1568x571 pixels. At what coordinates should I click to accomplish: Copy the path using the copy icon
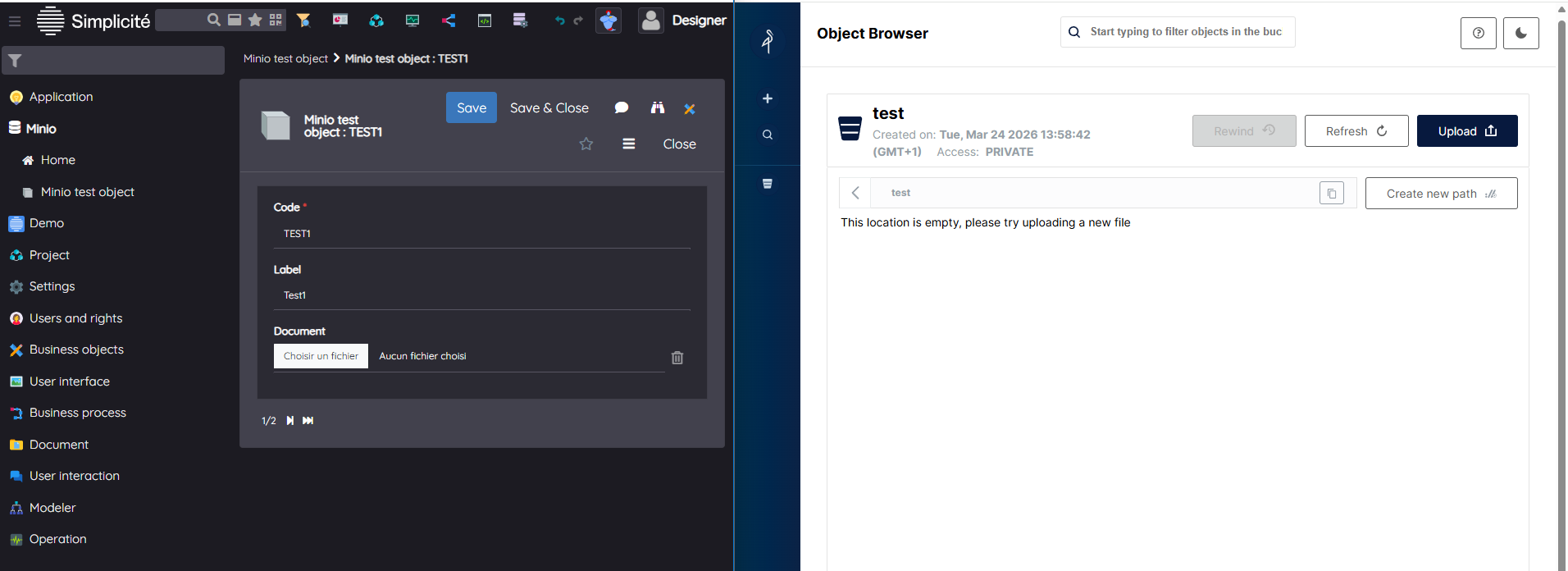click(x=1331, y=194)
